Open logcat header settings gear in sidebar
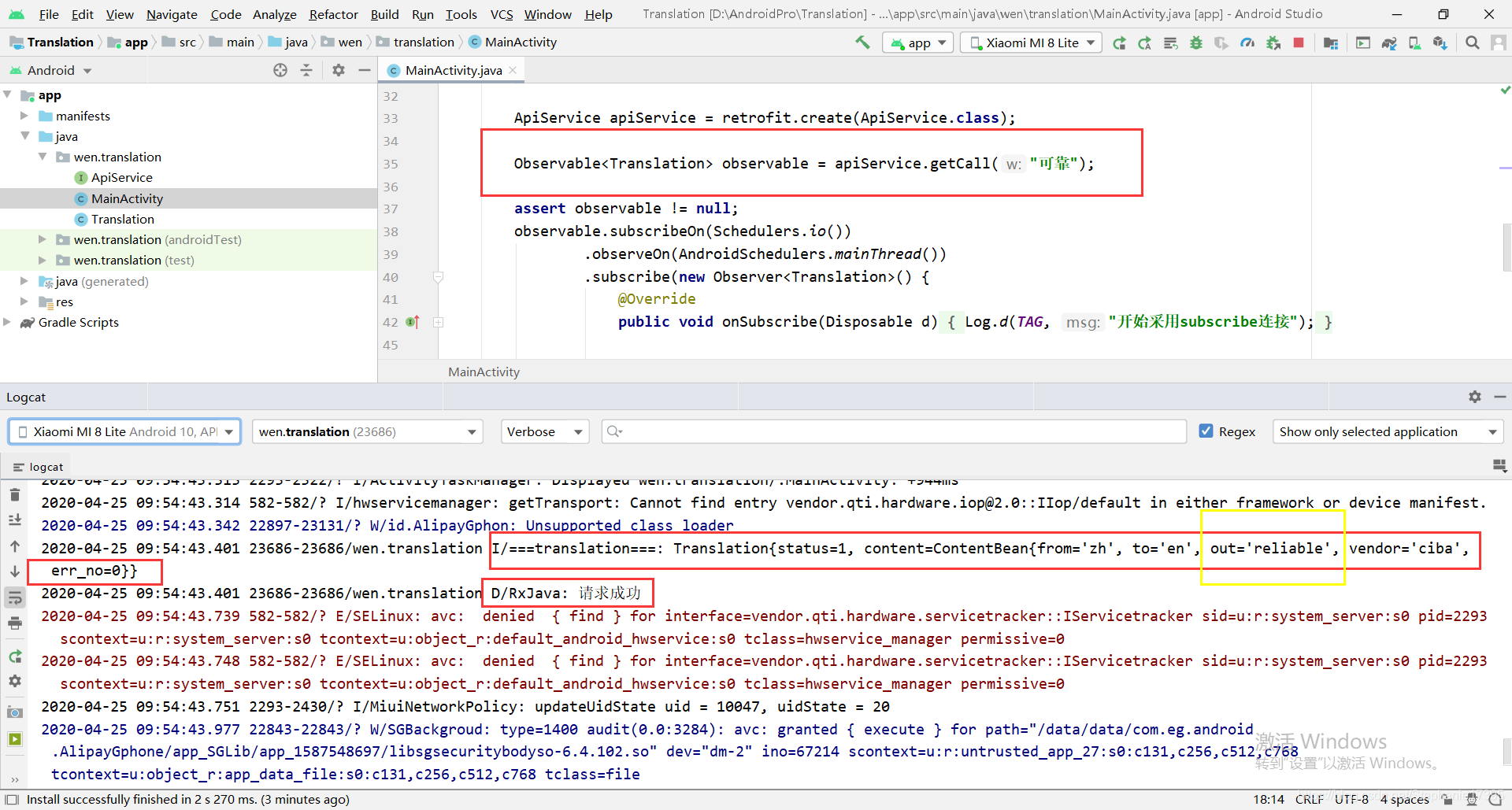 click(x=15, y=681)
